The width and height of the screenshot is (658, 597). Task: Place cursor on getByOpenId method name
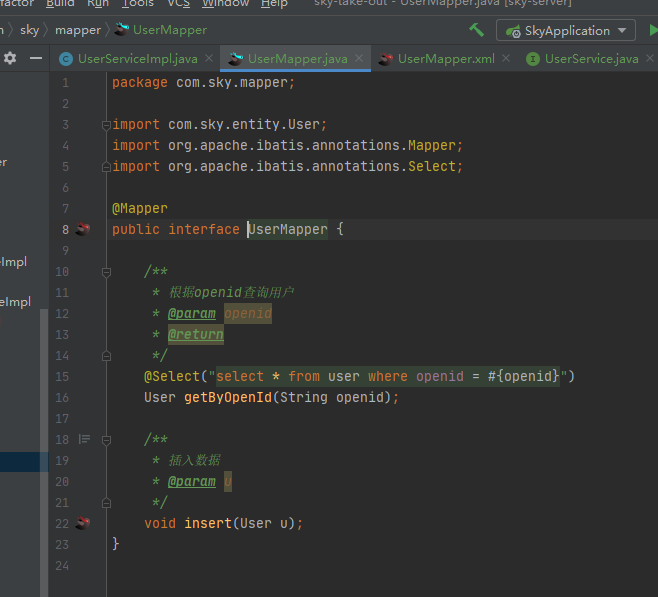(228, 397)
